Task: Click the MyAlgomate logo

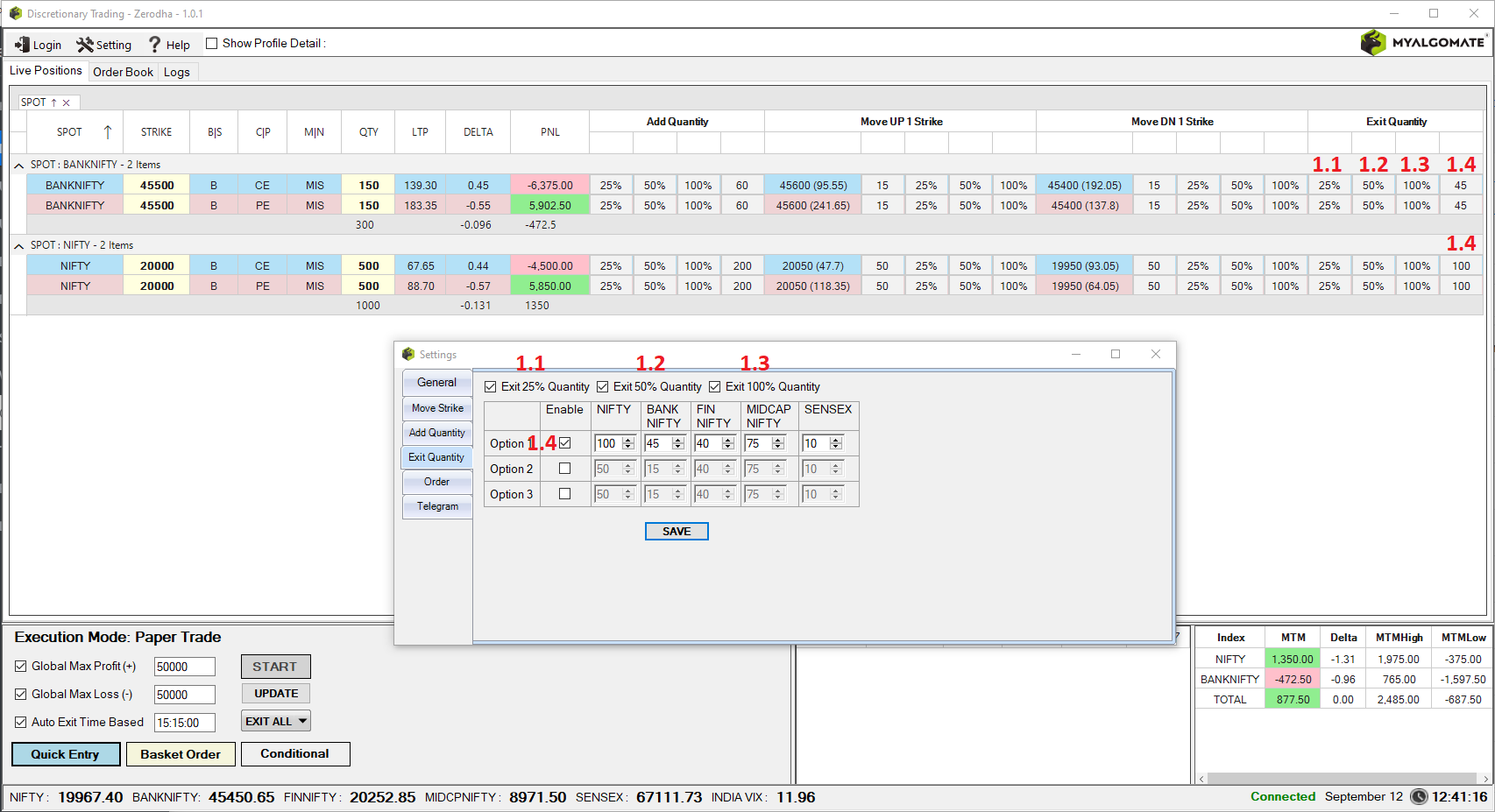Action: click(x=1423, y=42)
